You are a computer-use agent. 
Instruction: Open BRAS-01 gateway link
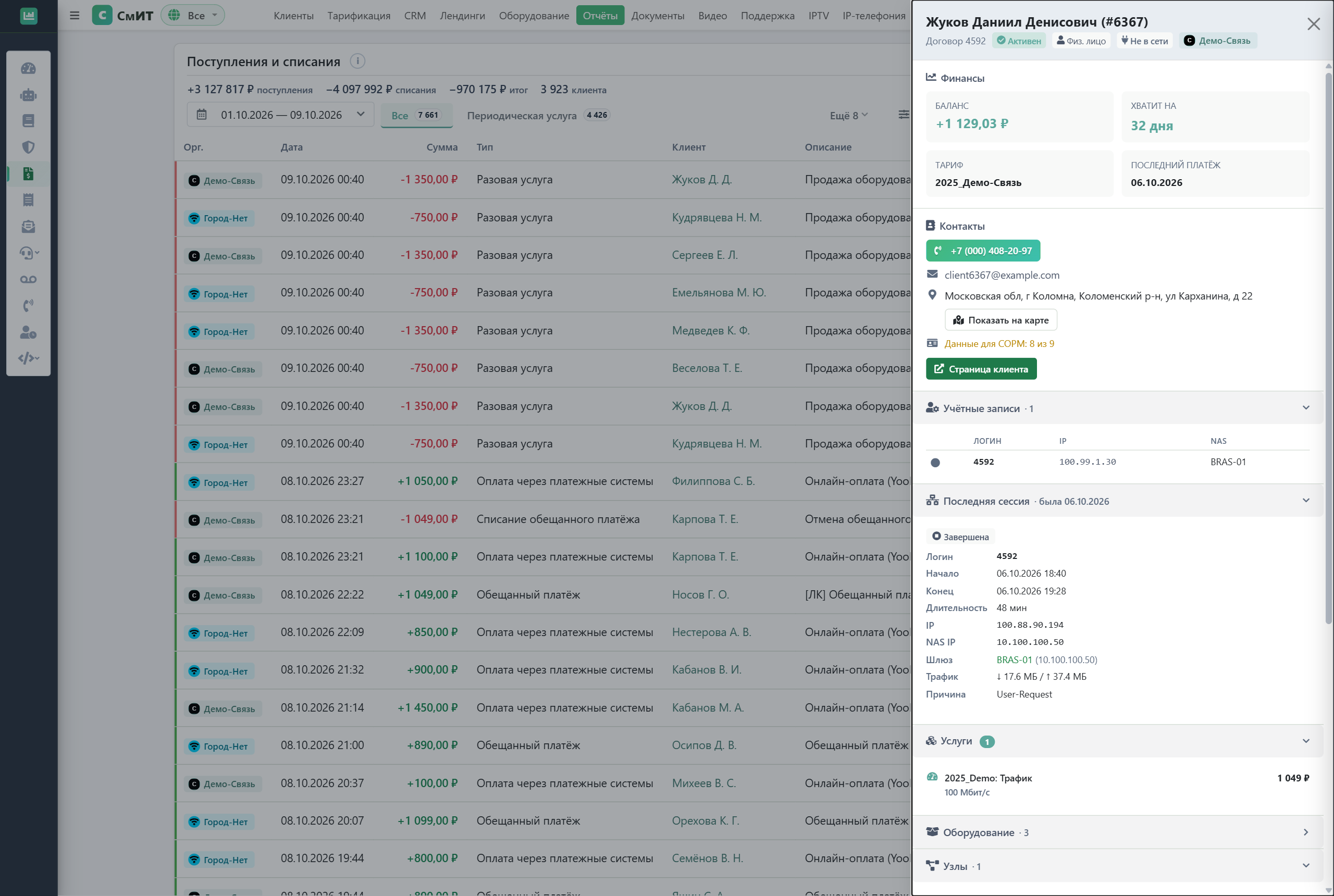click(1015, 659)
